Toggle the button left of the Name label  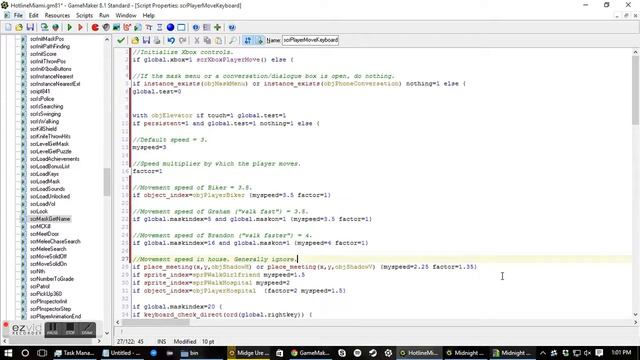[259, 40]
